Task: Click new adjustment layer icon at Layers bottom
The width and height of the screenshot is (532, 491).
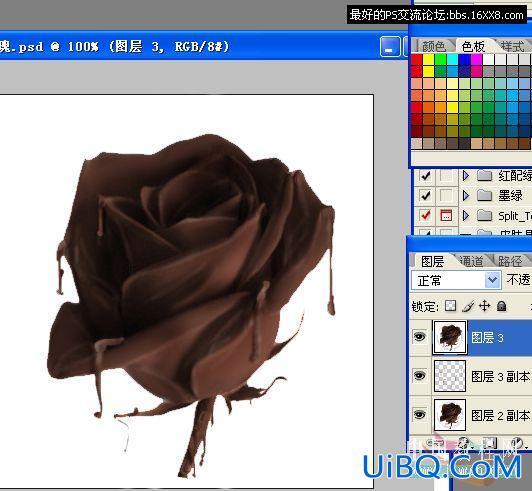Action: click(517, 443)
